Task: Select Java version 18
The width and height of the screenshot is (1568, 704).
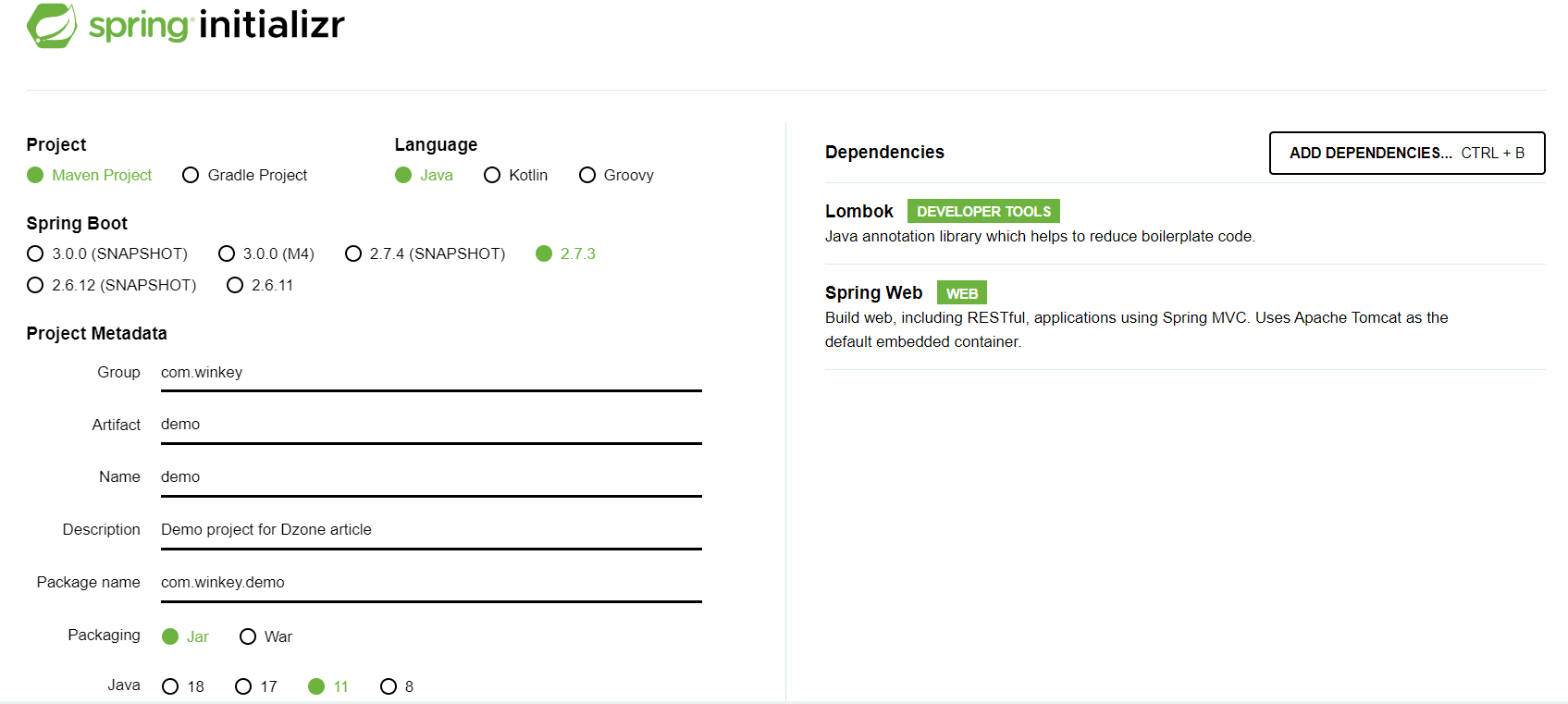Action: pos(170,686)
